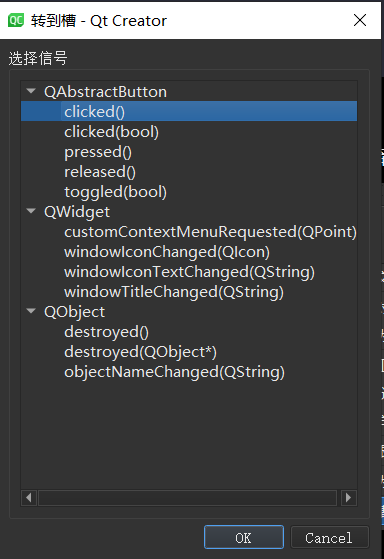Pick the released() signal
Screen dimensions: 384x559
[x=100, y=172]
